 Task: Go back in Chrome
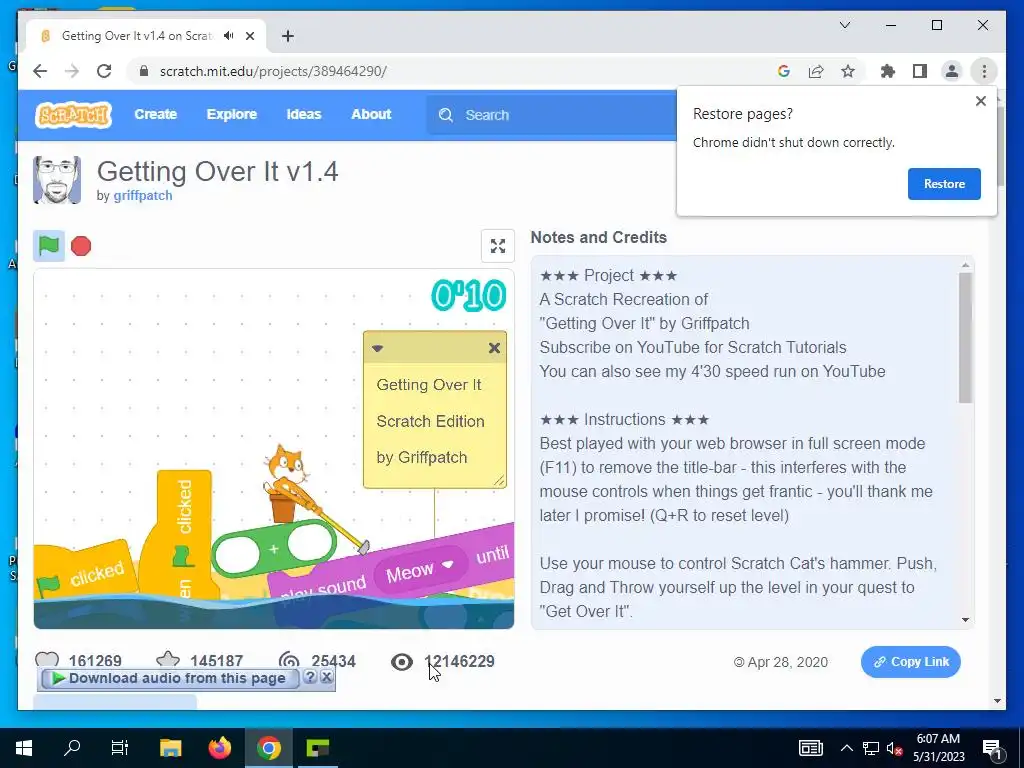click(x=40, y=71)
